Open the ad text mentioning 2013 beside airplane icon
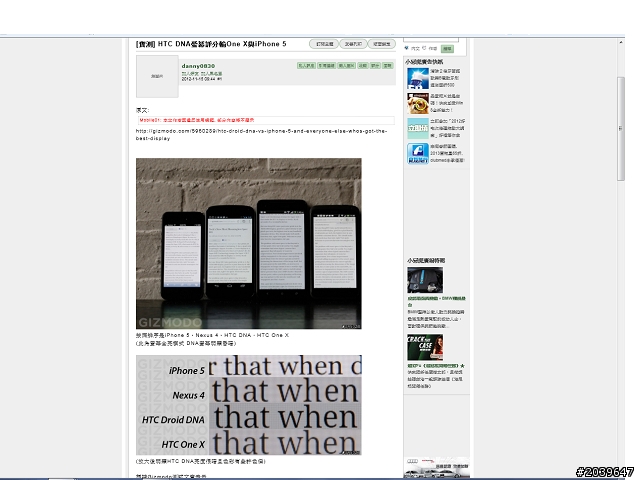The width and height of the screenshot is (640, 480). point(447,153)
